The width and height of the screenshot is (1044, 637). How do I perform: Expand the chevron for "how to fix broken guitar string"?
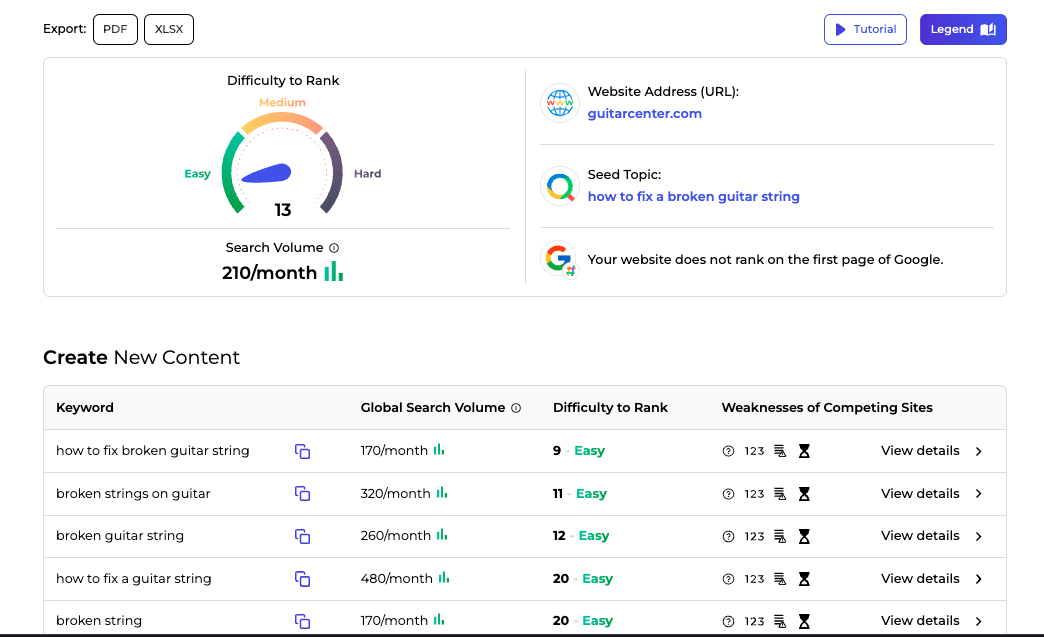pyautogui.click(x=978, y=451)
